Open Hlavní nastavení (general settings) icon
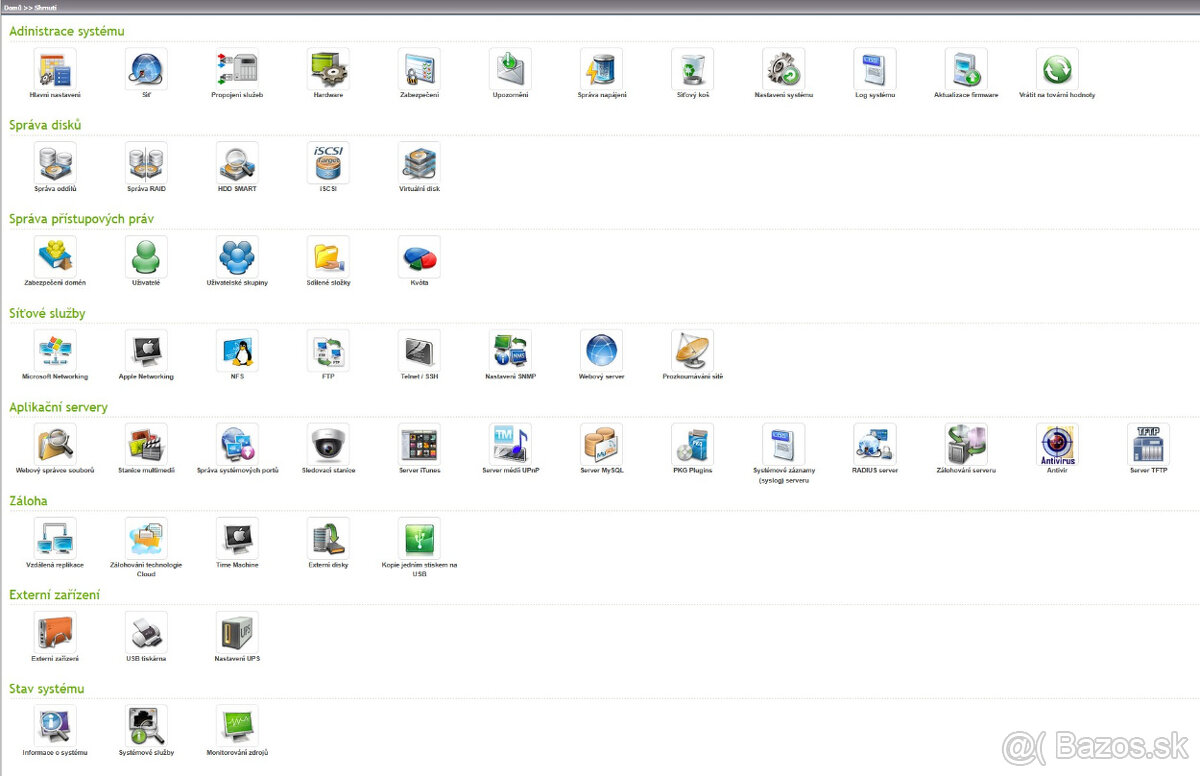1200x776 pixels. [x=55, y=69]
